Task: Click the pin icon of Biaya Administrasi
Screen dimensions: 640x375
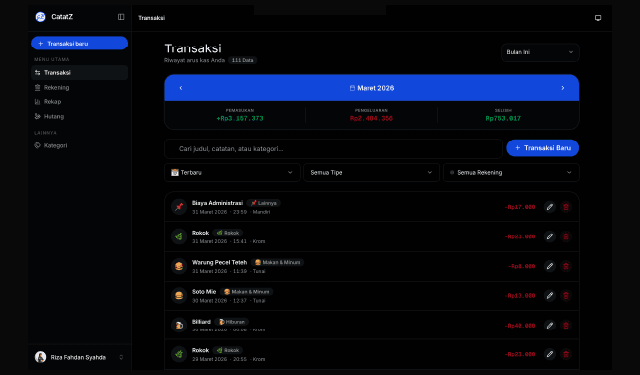Action: pos(179,207)
